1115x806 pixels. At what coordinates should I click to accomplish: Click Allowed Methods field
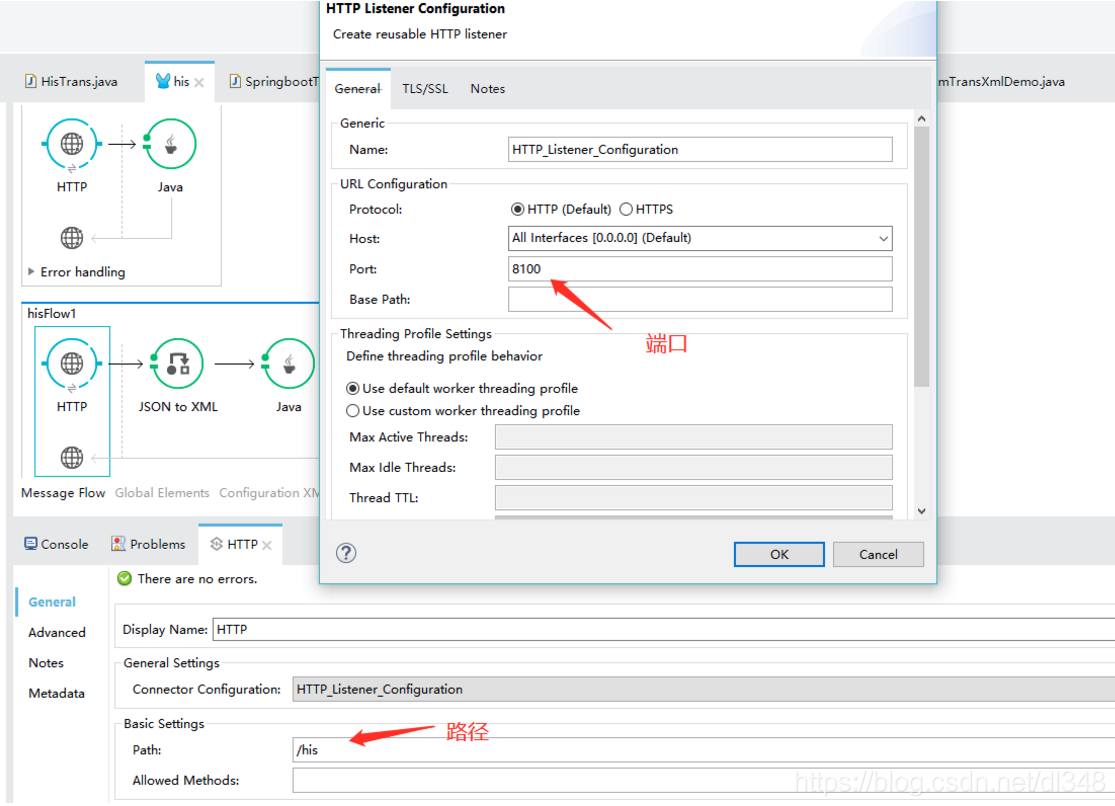[704, 780]
